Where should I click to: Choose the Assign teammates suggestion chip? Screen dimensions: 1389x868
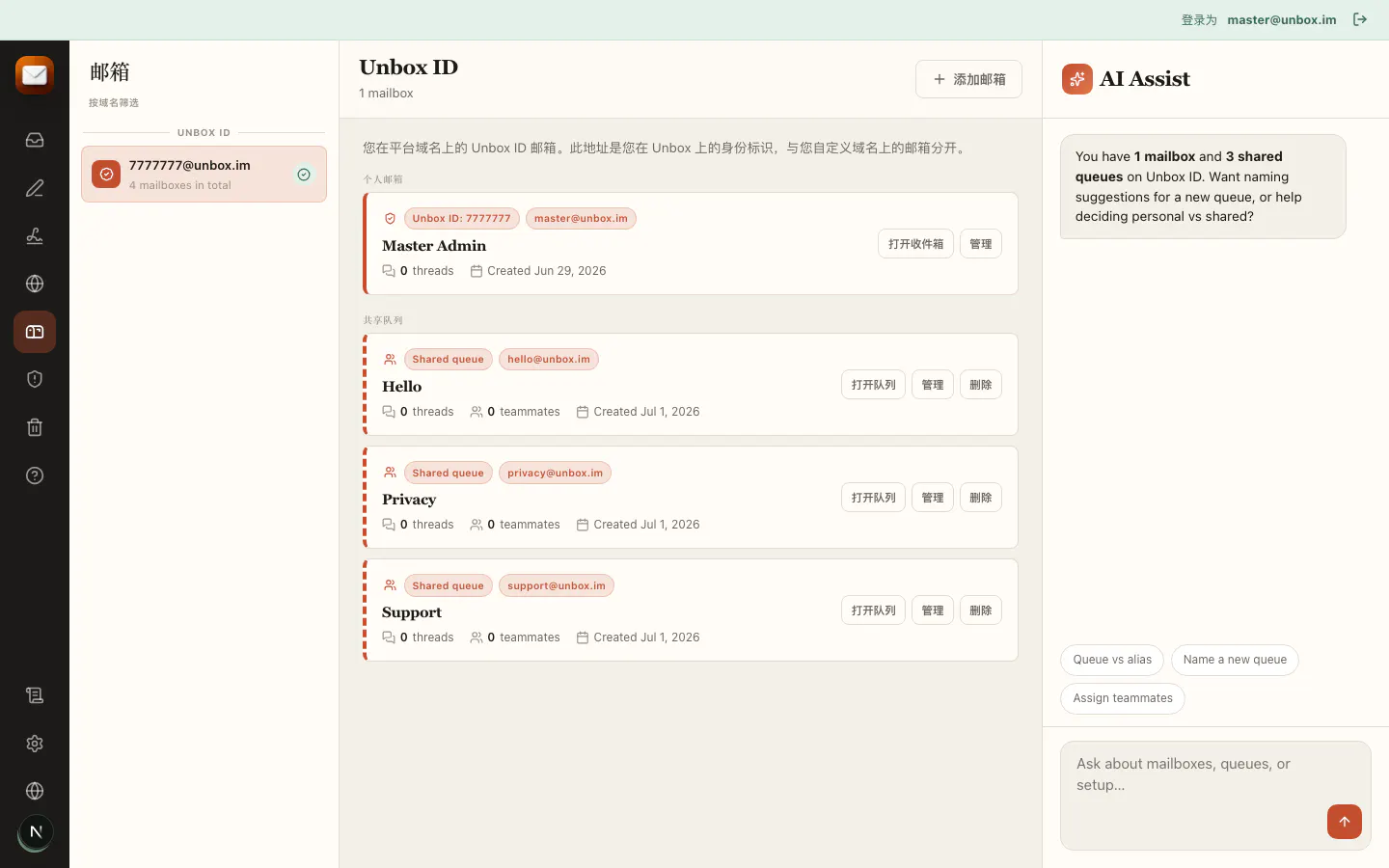pos(1123,698)
